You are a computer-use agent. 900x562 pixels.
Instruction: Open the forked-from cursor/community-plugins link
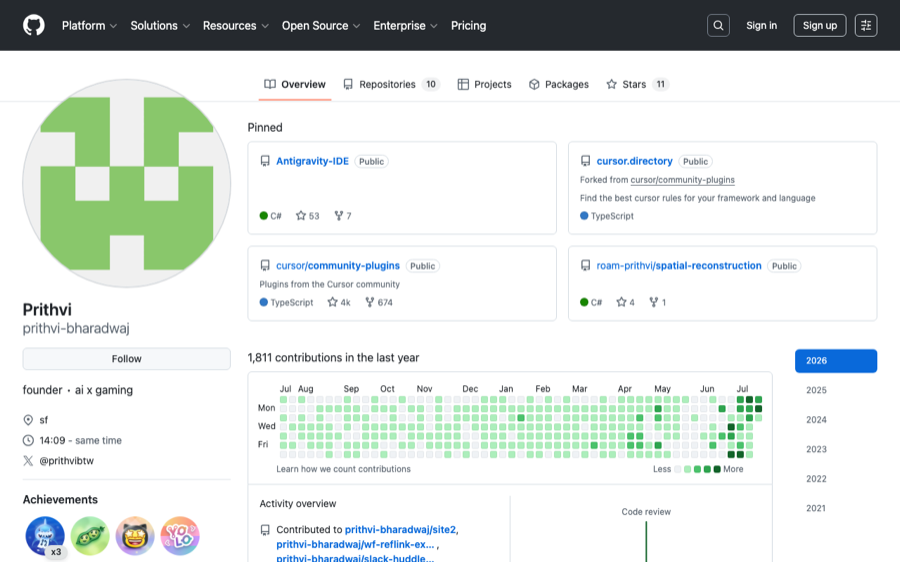(682, 180)
